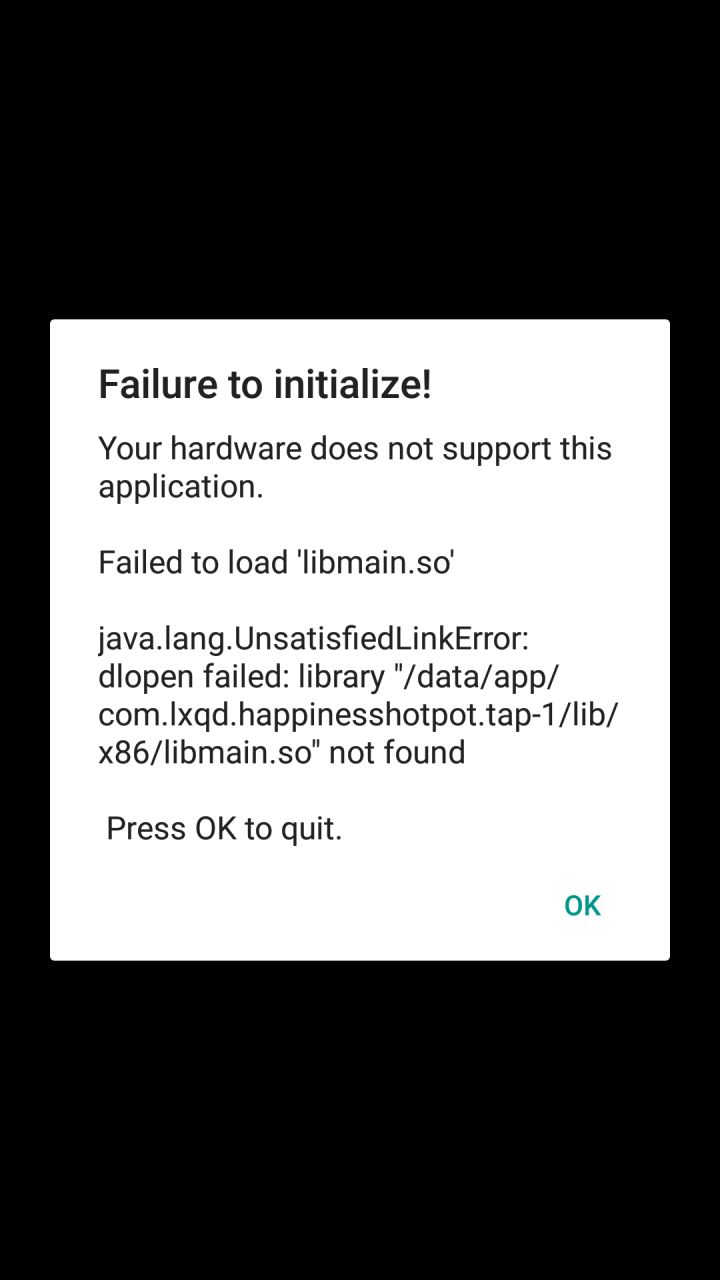Select the word 'application.' in the message
This screenshot has height=1280, width=720.
coord(181,487)
